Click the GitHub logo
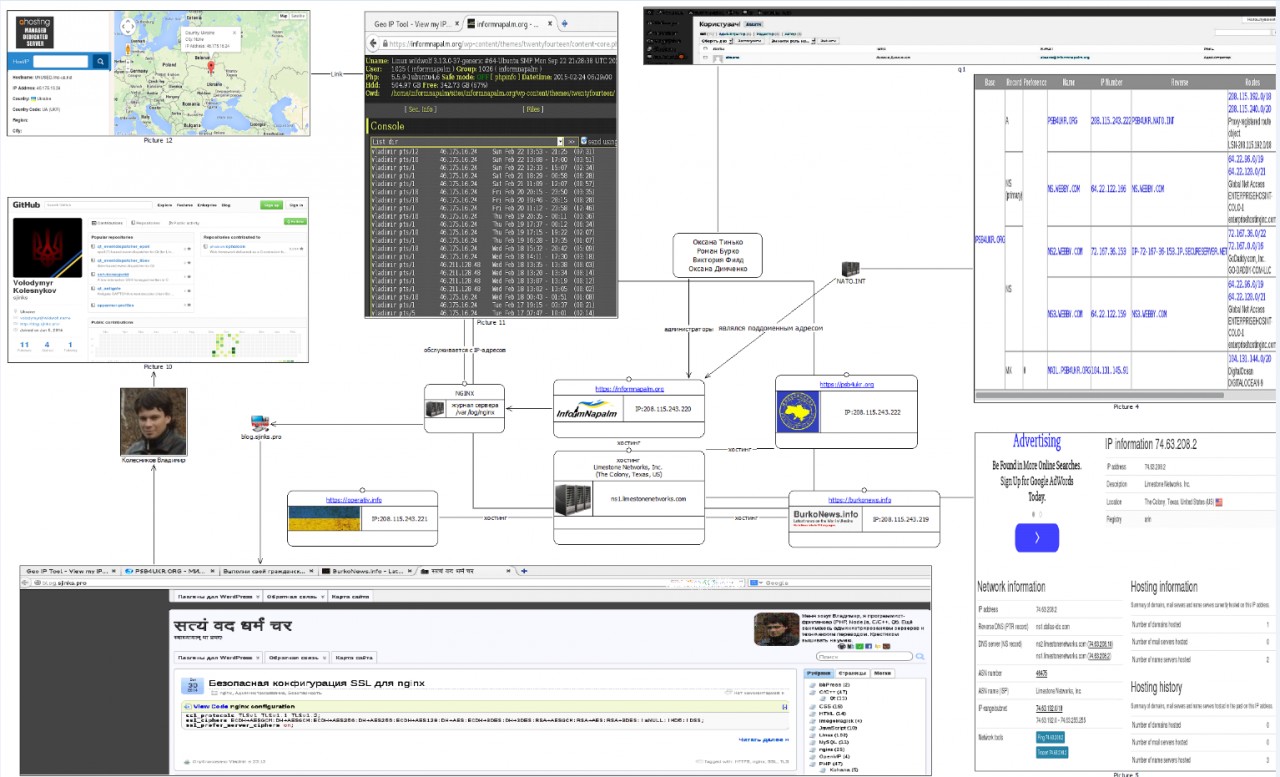Screen dimensions: 1280x777 [24, 204]
